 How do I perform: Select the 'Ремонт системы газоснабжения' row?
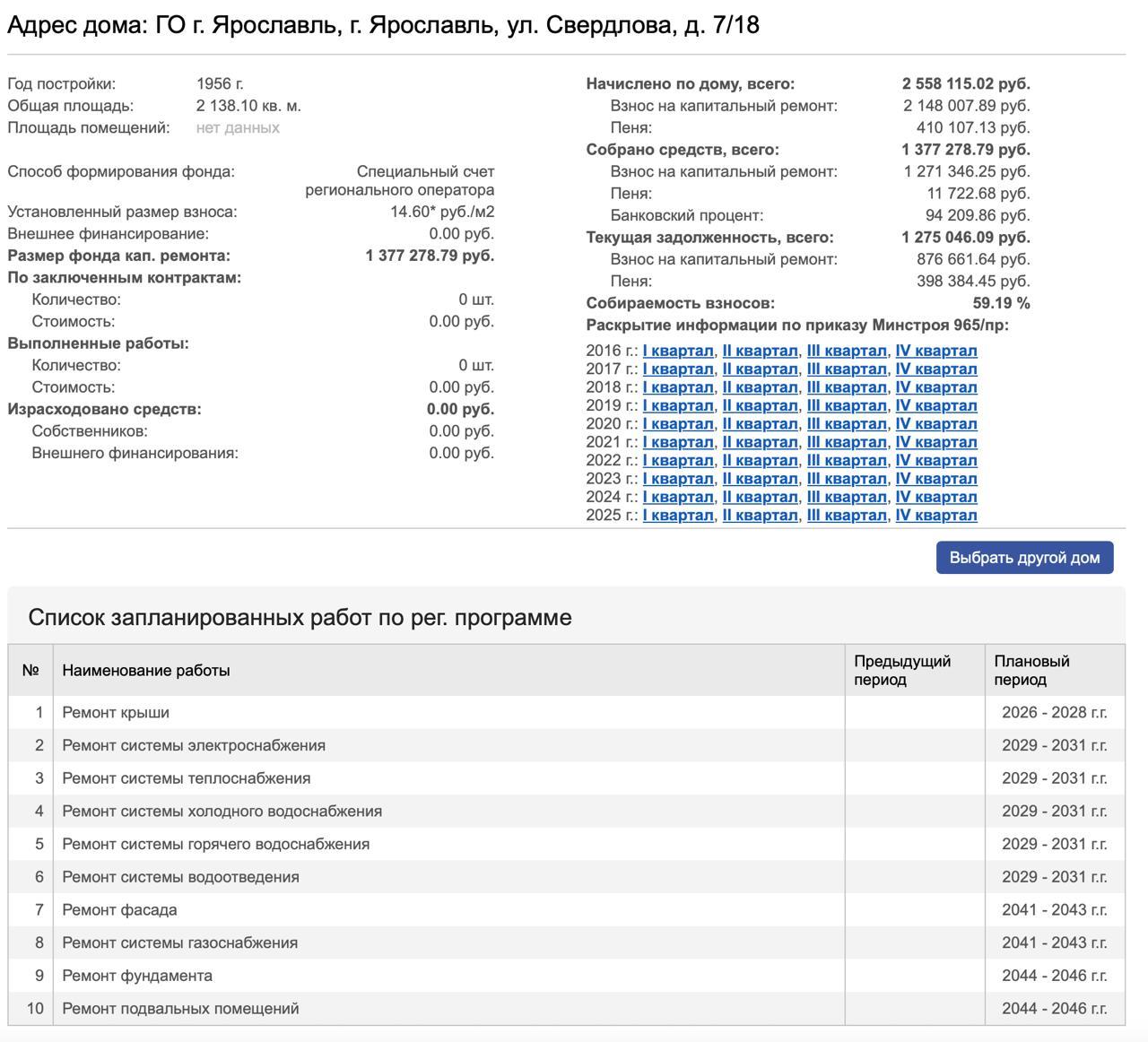tap(179, 943)
